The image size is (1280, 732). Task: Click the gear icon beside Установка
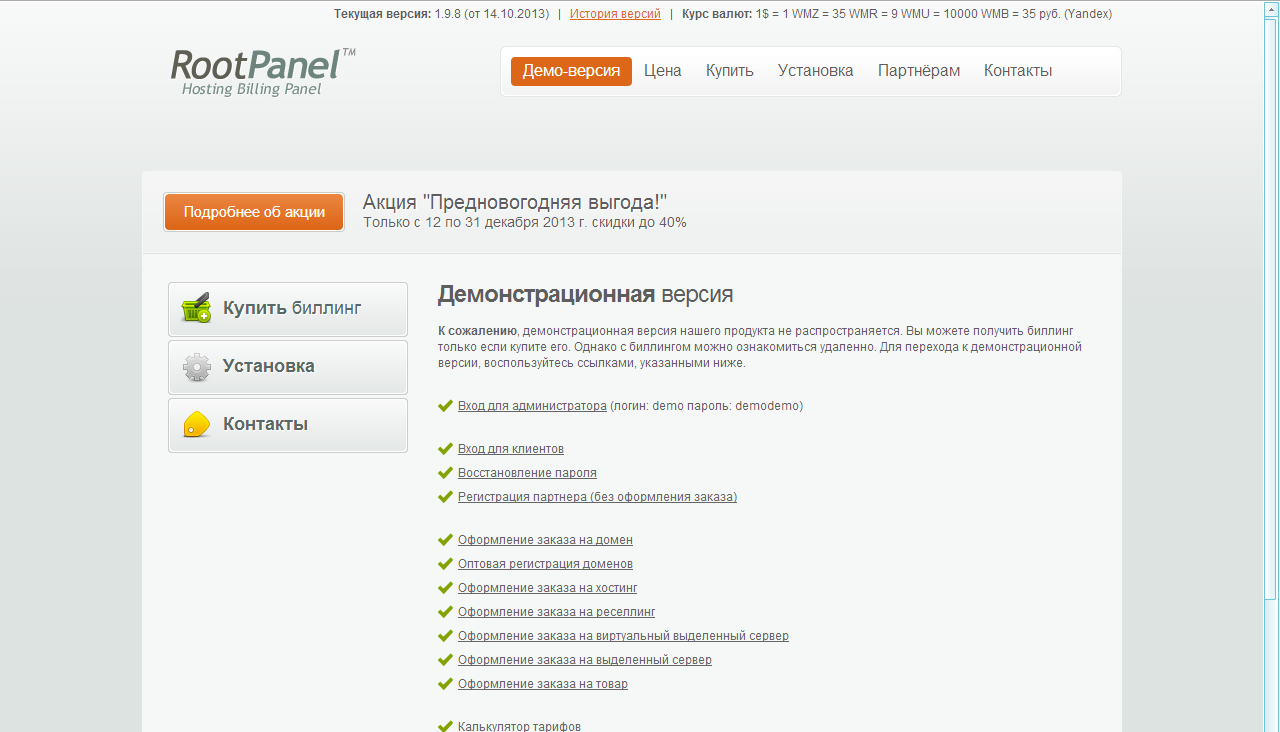(x=197, y=367)
